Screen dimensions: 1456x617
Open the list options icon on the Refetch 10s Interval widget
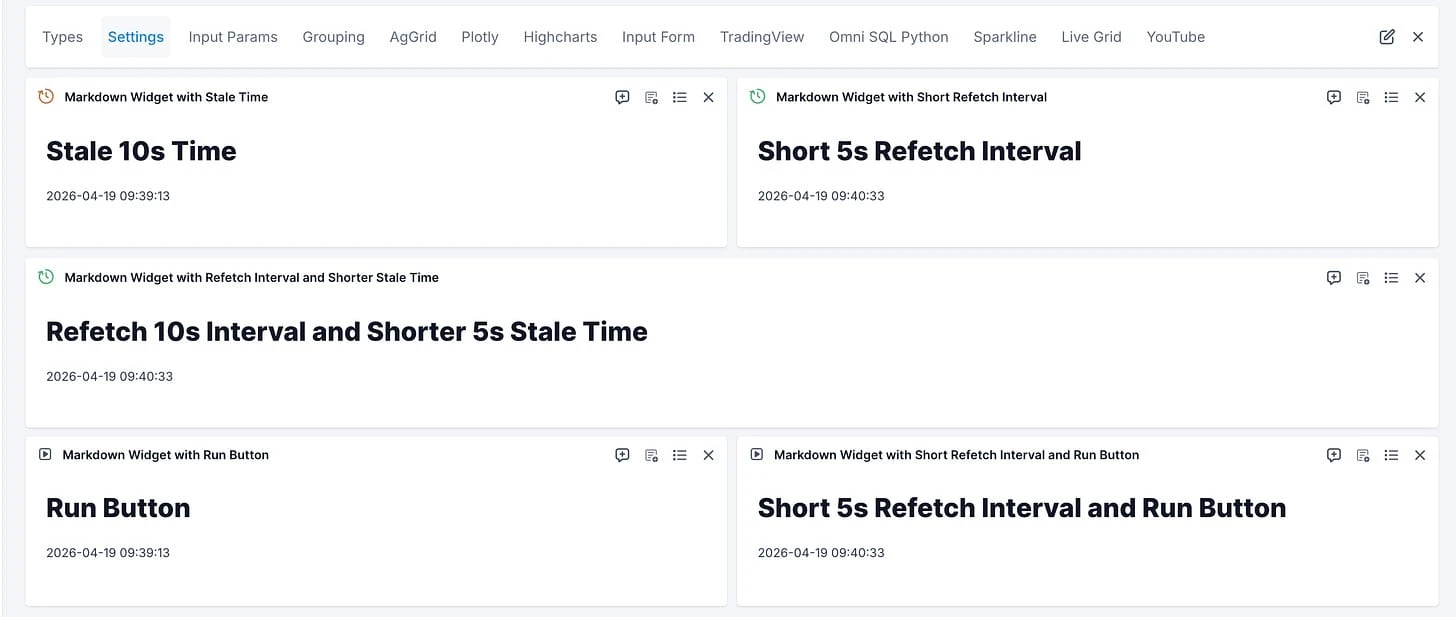pyautogui.click(x=1391, y=277)
